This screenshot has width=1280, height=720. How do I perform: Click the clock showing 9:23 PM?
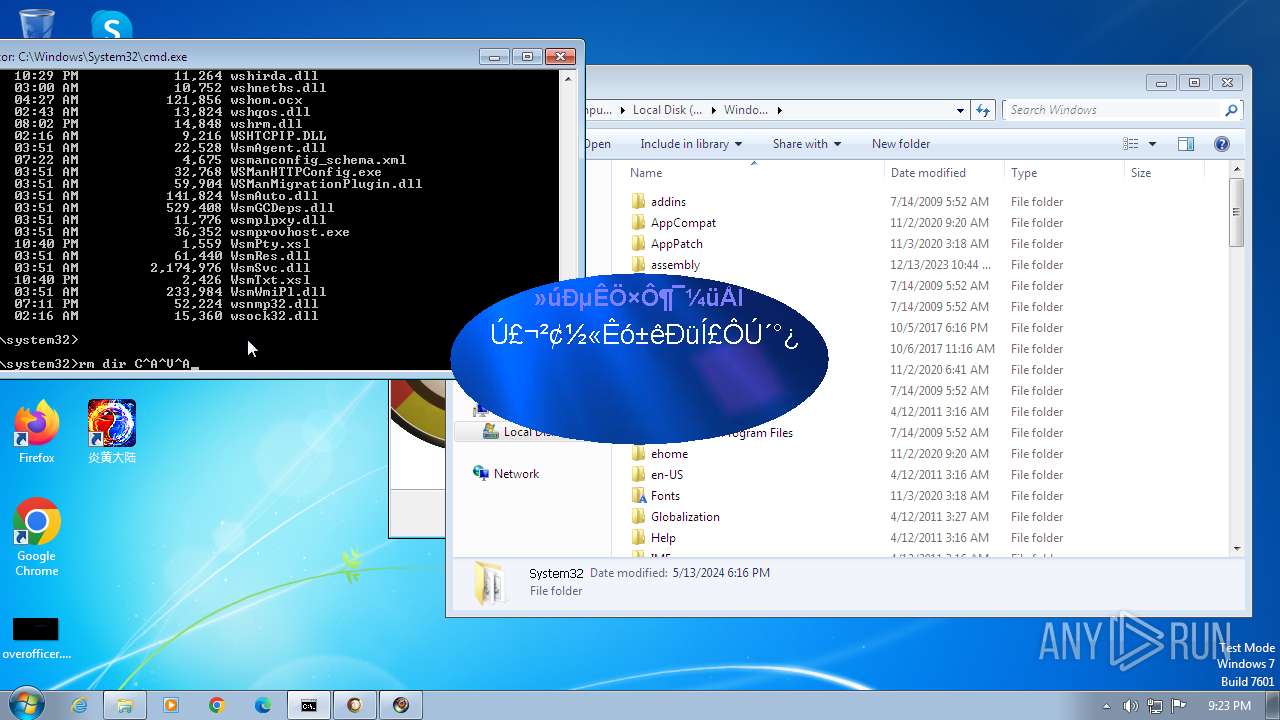point(1229,706)
